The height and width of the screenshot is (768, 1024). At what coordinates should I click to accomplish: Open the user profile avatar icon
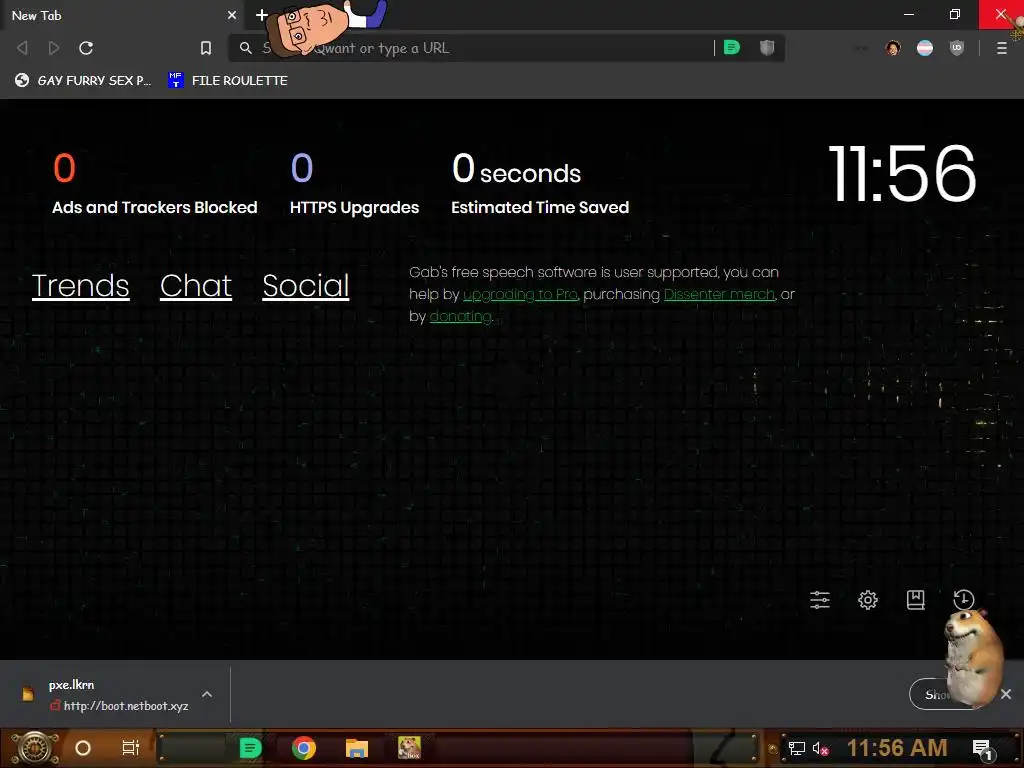tap(893, 48)
